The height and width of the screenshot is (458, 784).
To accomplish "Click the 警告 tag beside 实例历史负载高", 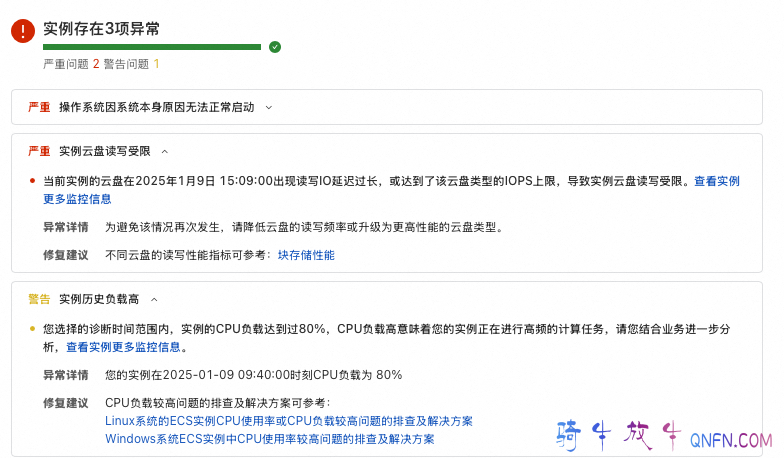I will click(x=39, y=298).
